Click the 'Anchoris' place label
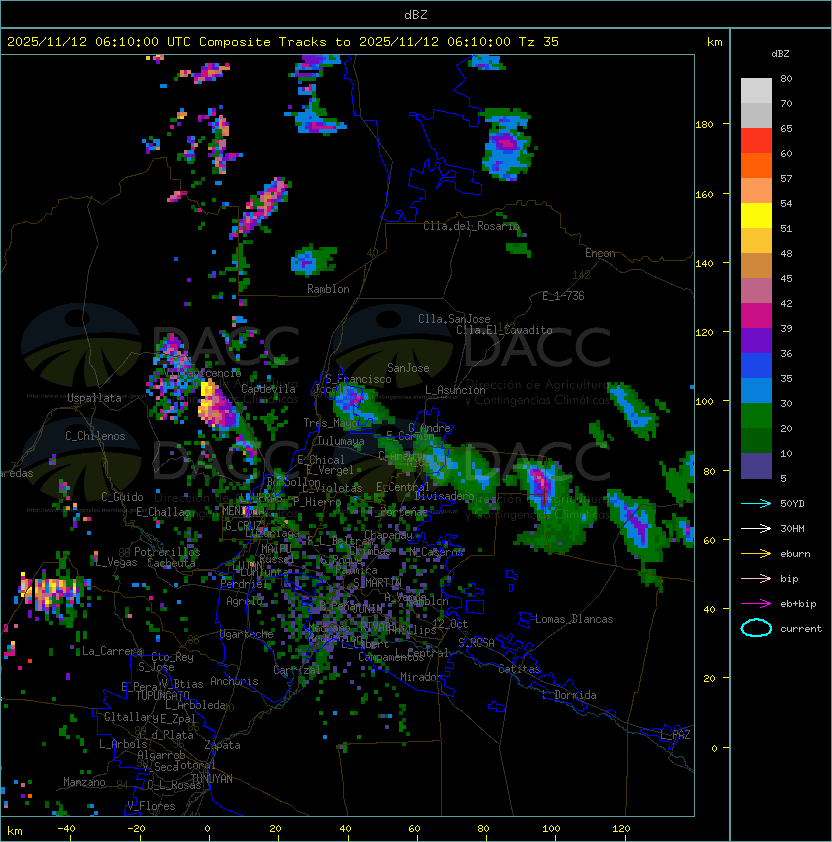The image size is (832, 842). point(234,681)
